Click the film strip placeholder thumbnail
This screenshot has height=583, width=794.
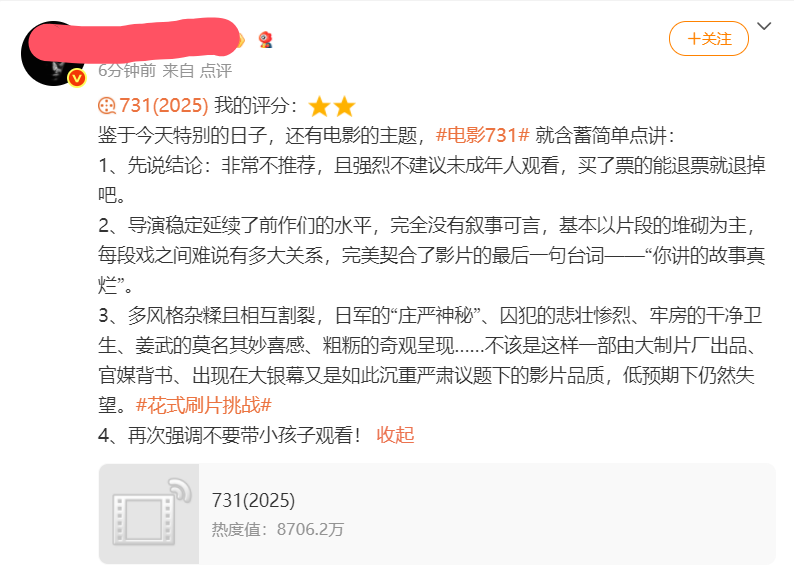coord(149,514)
